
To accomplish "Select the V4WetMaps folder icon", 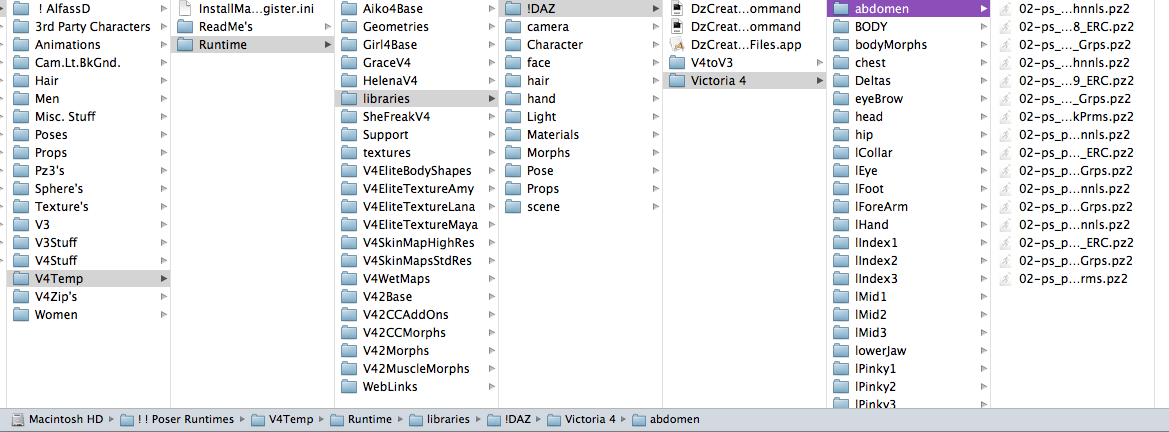I will [350, 279].
